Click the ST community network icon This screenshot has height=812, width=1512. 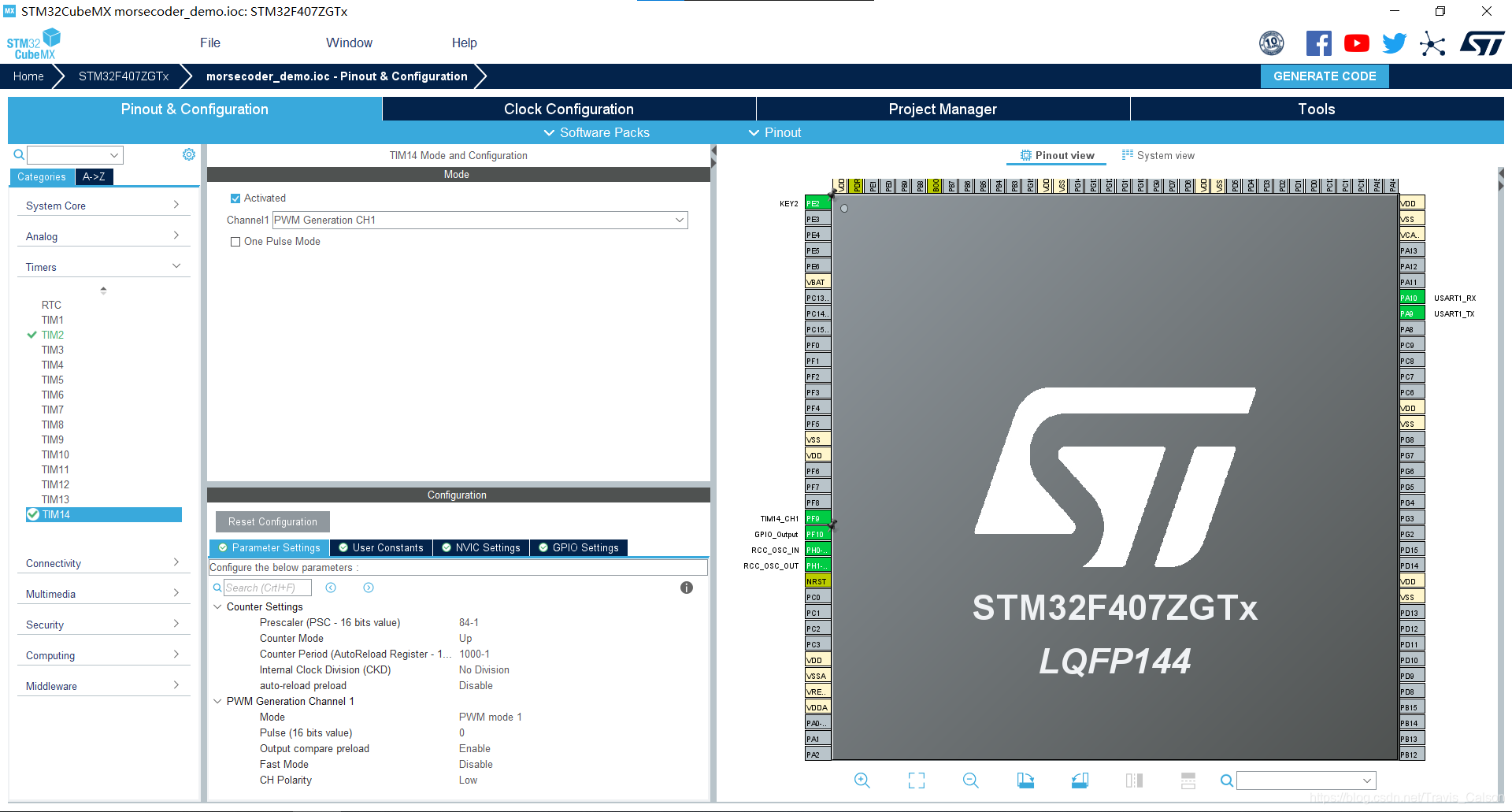1432,43
